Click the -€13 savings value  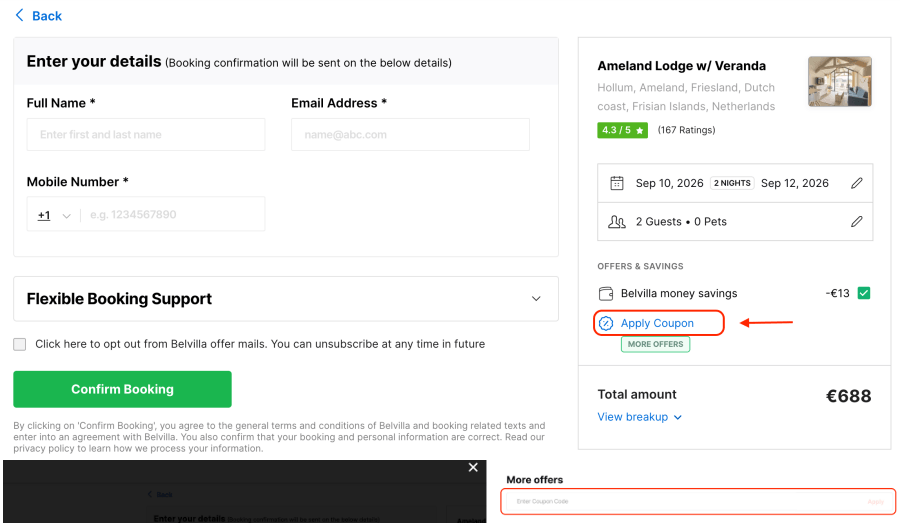837,293
